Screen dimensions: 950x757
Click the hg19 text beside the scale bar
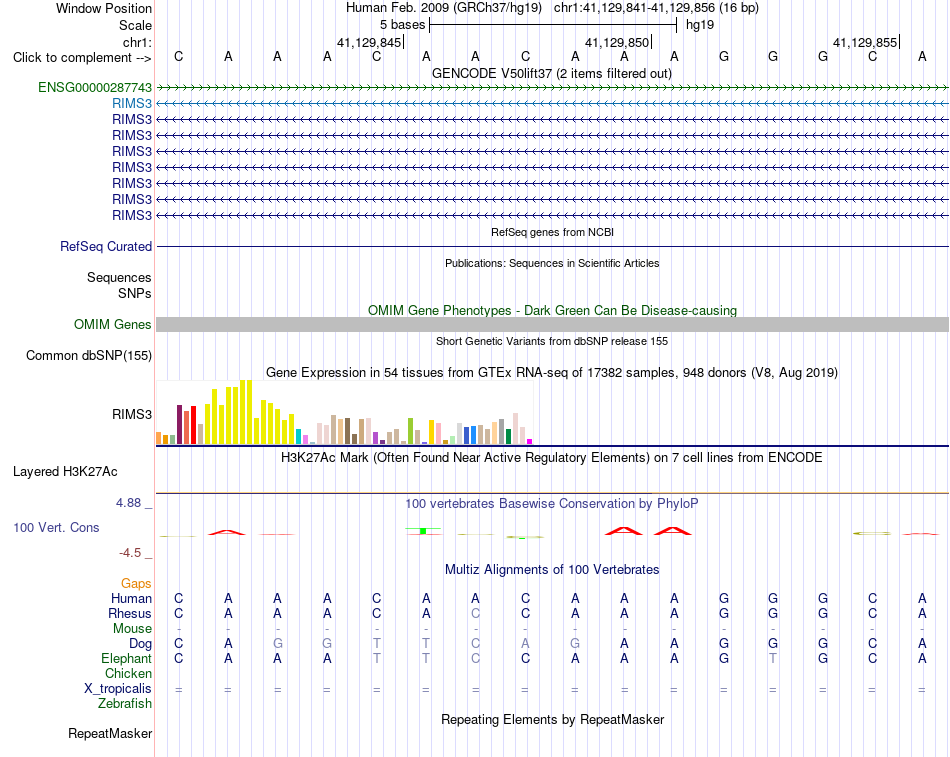tap(700, 25)
